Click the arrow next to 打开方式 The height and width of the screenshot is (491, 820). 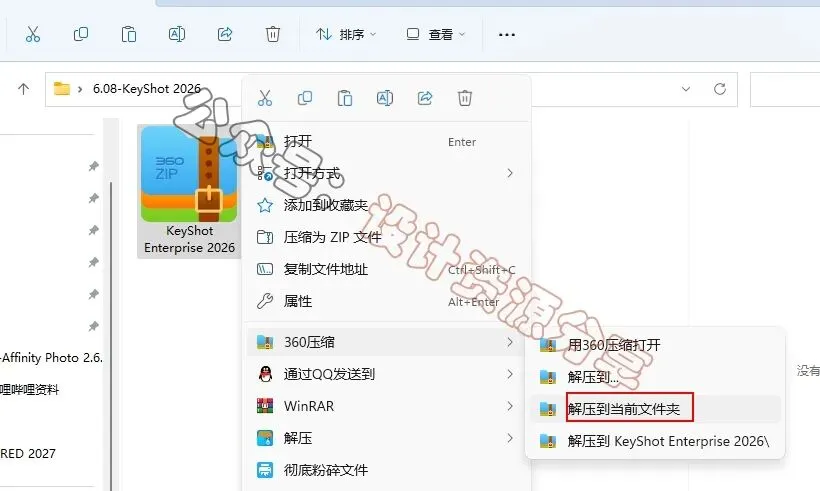(x=510, y=173)
